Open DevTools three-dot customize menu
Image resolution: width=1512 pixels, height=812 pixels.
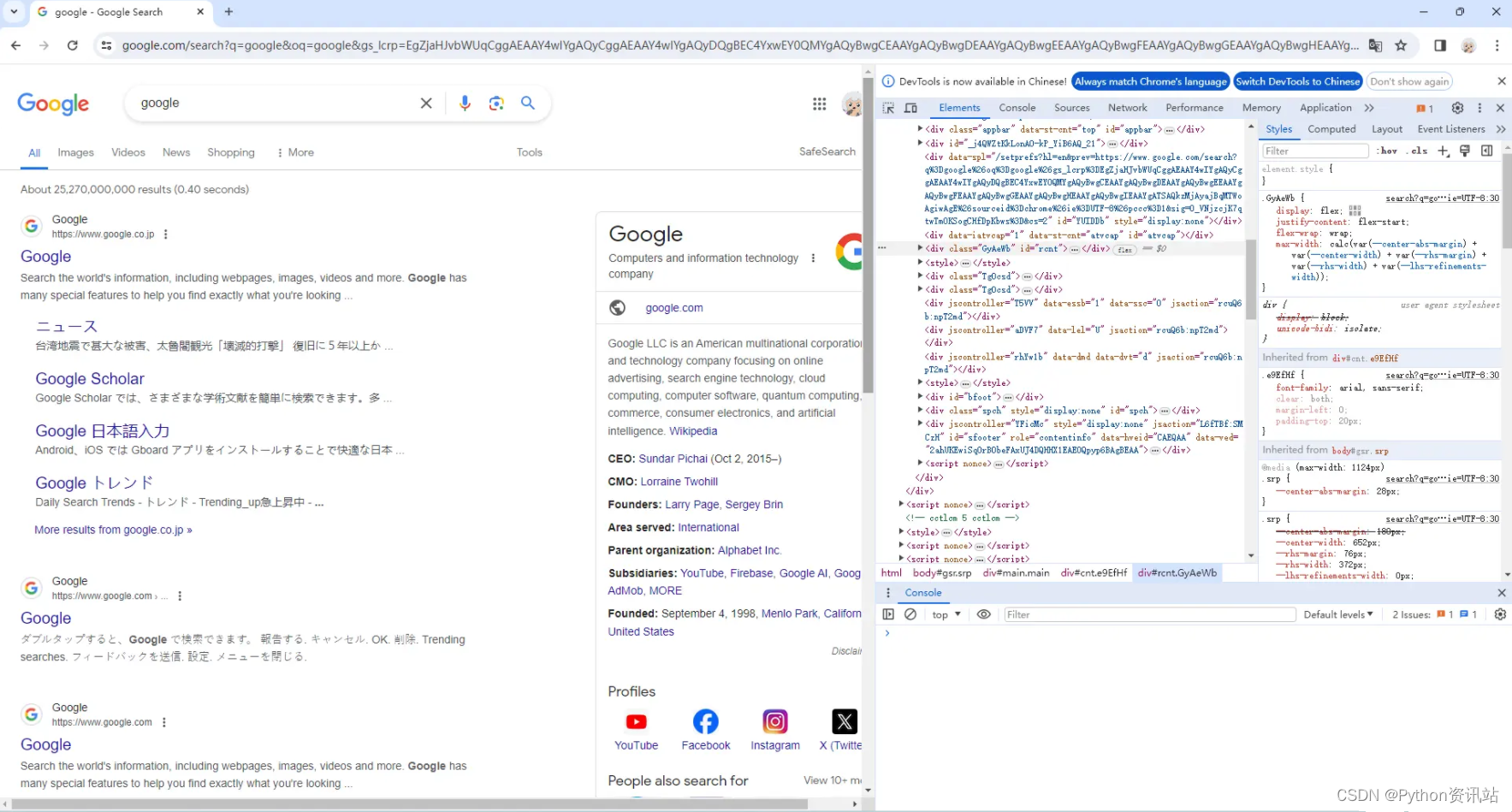1479,108
